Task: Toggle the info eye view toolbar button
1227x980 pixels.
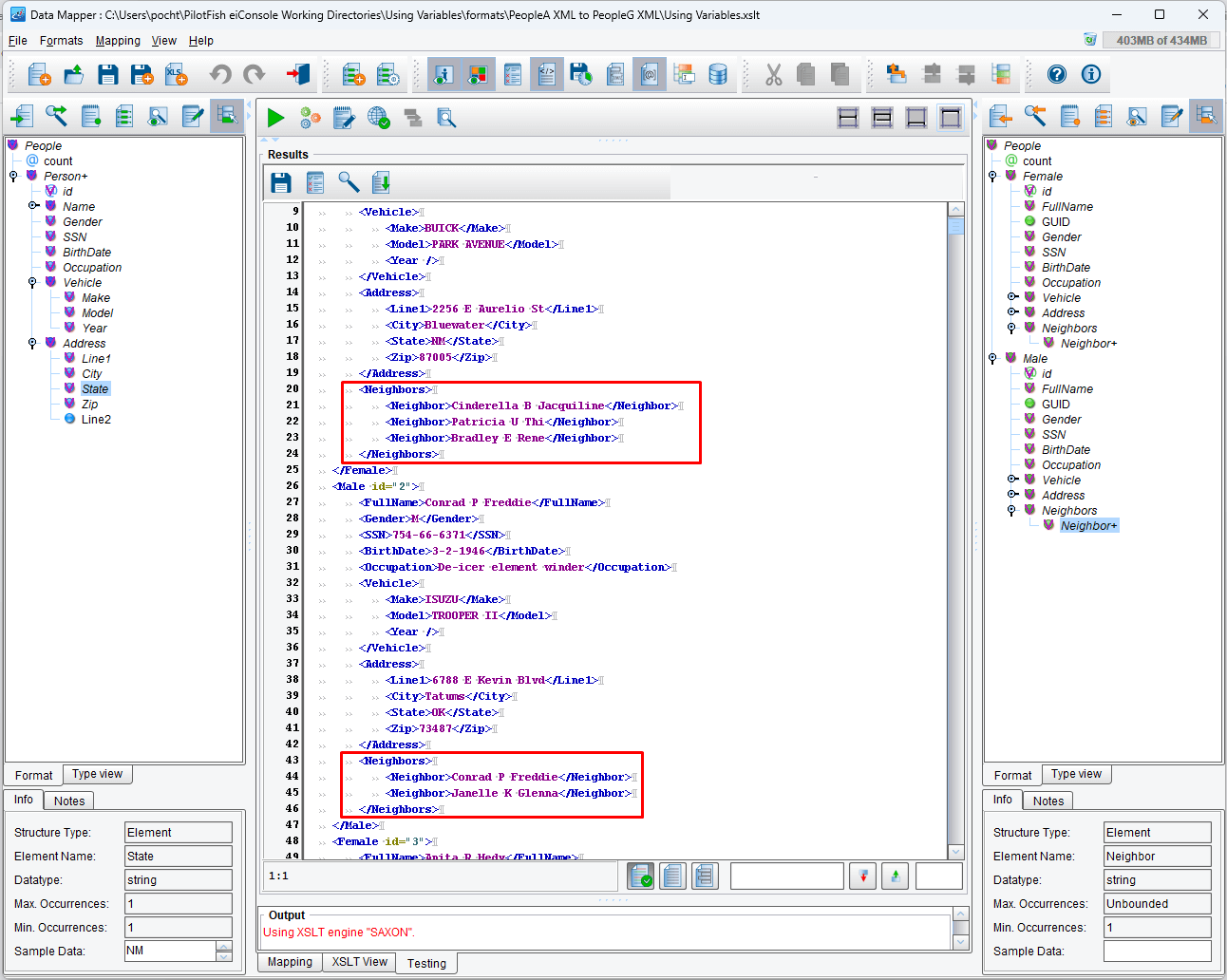Action: pos(444,74)
